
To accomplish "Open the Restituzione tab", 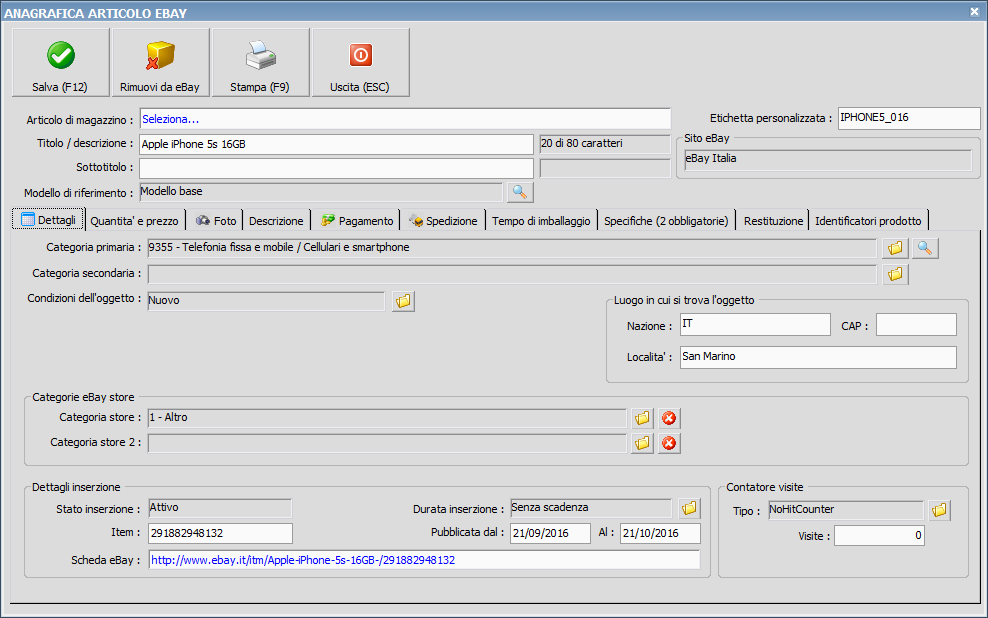I will (x=773, y=221).
